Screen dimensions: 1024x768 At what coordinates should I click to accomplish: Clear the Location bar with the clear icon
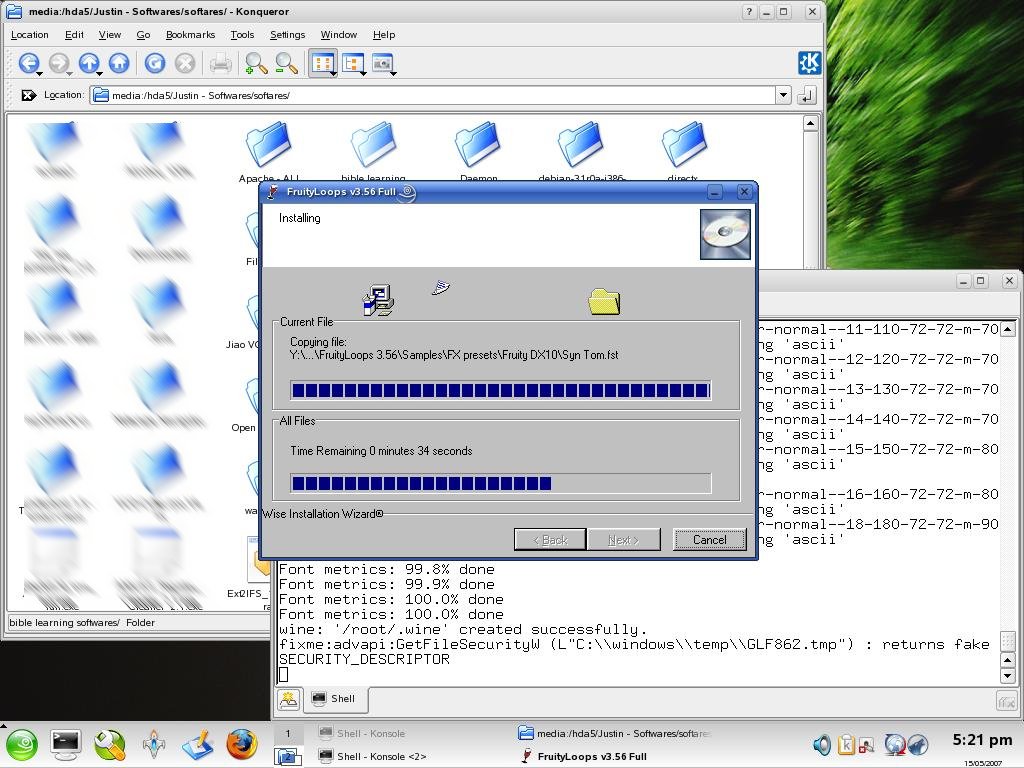tap(28, 95)
